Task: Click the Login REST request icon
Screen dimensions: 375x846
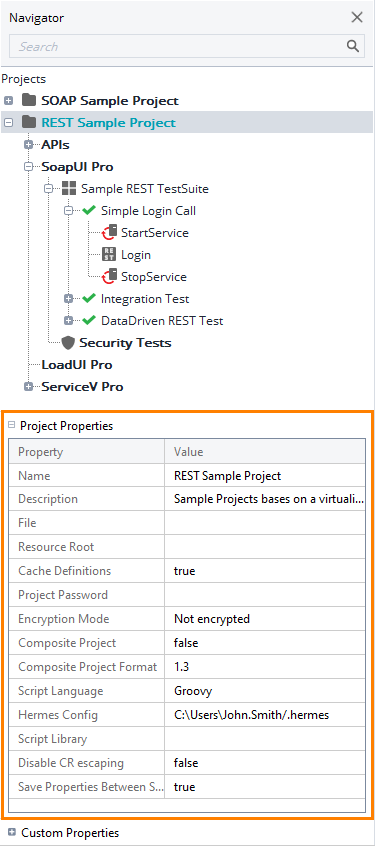Action: (x=109, y=255)
